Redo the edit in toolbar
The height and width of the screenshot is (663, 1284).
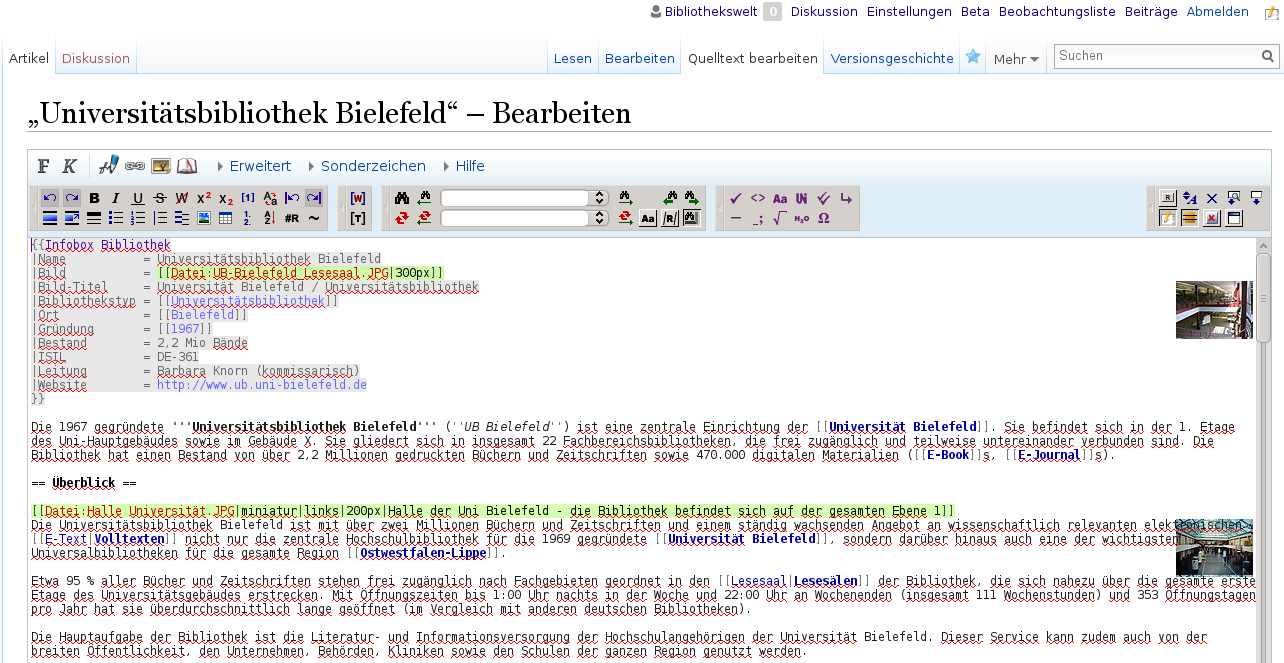72,198
